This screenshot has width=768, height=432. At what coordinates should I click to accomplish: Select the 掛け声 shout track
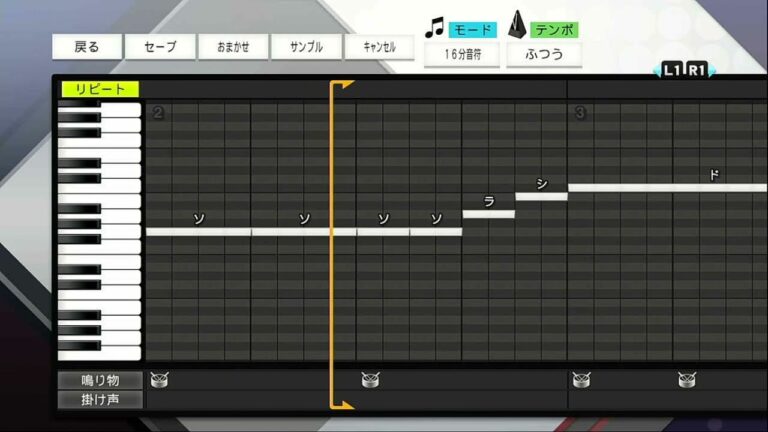(x=100, y=399)
